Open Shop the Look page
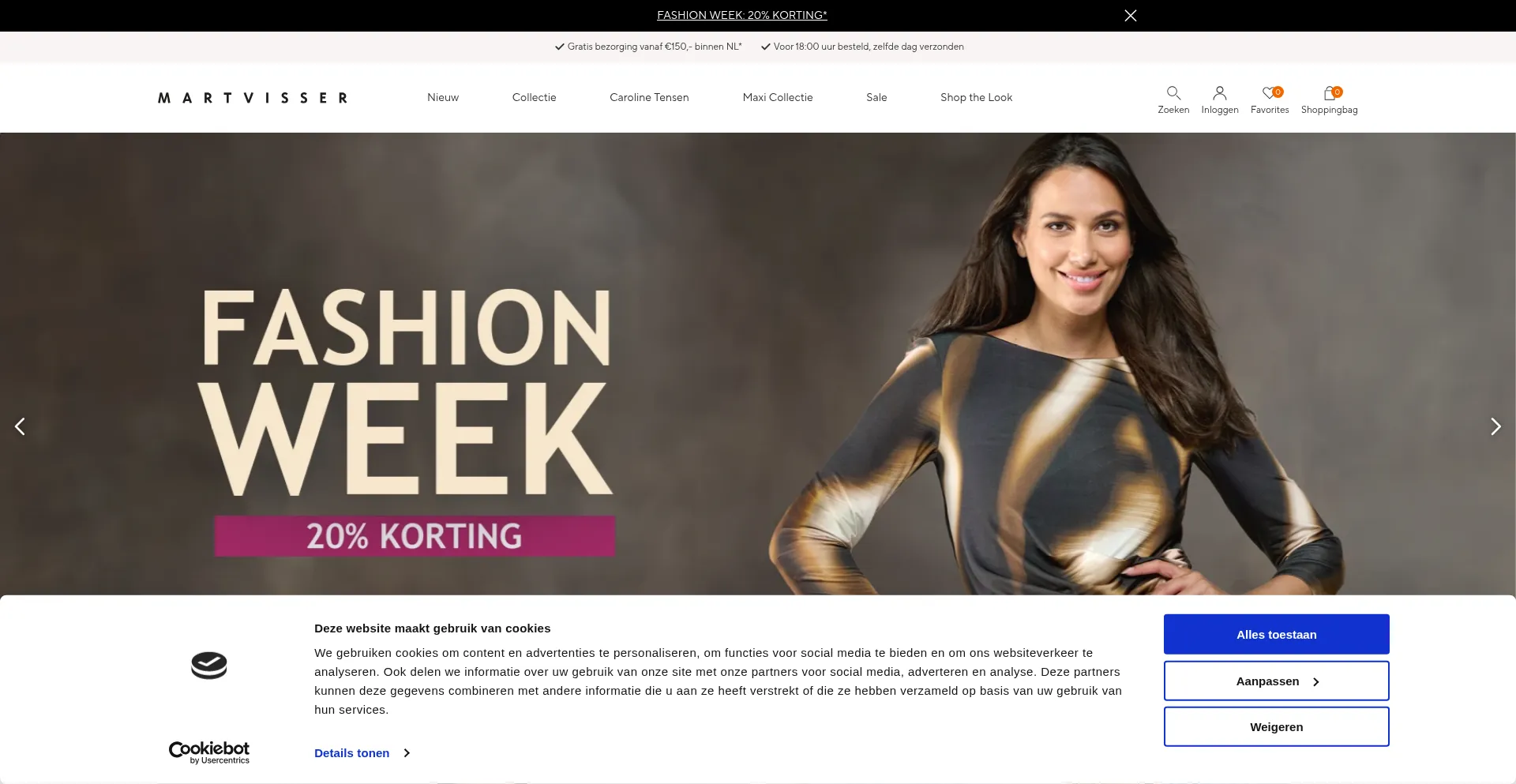The height and width of the screenshot is (784, 1516). (976, 97)
